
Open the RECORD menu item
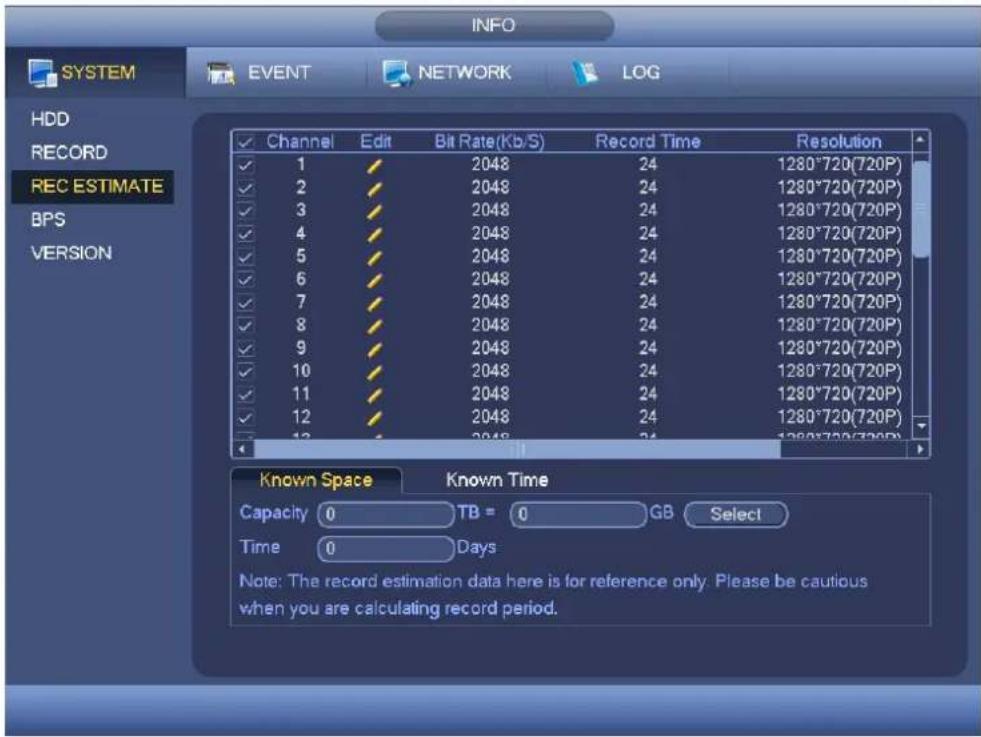69,153
